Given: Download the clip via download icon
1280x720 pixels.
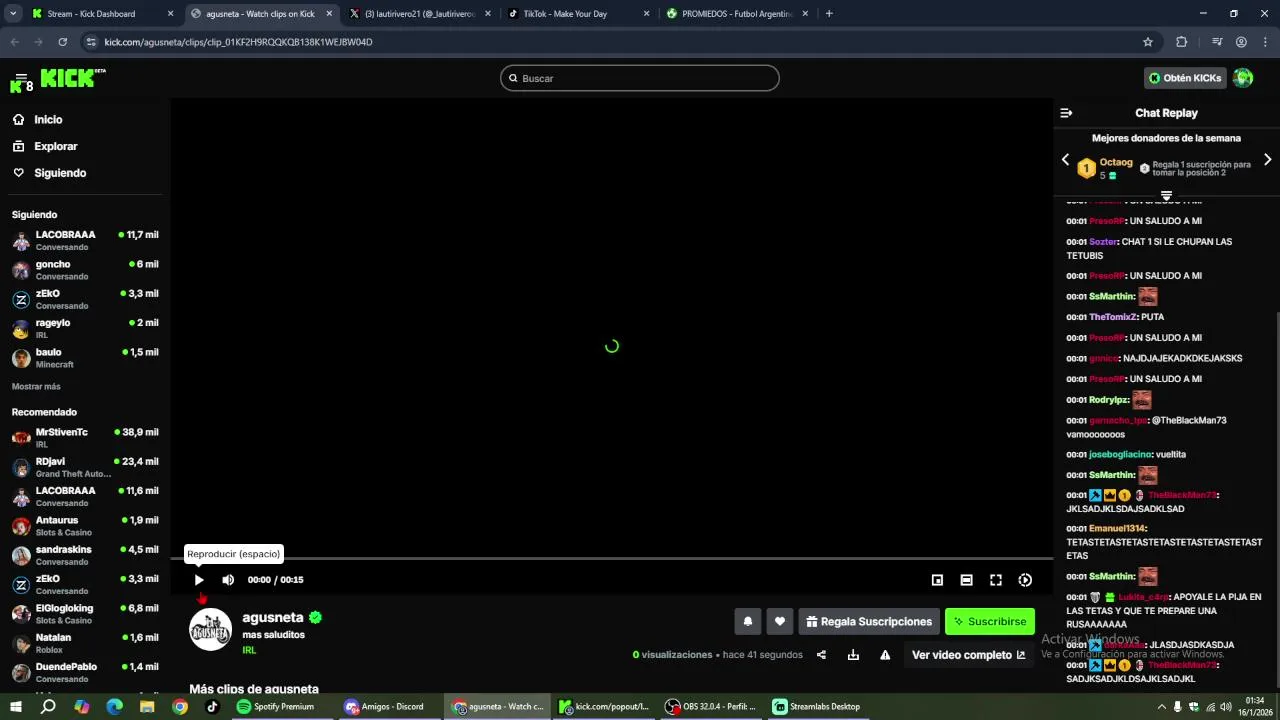Looking at the screenshot, I should click(x=853, y=655).
